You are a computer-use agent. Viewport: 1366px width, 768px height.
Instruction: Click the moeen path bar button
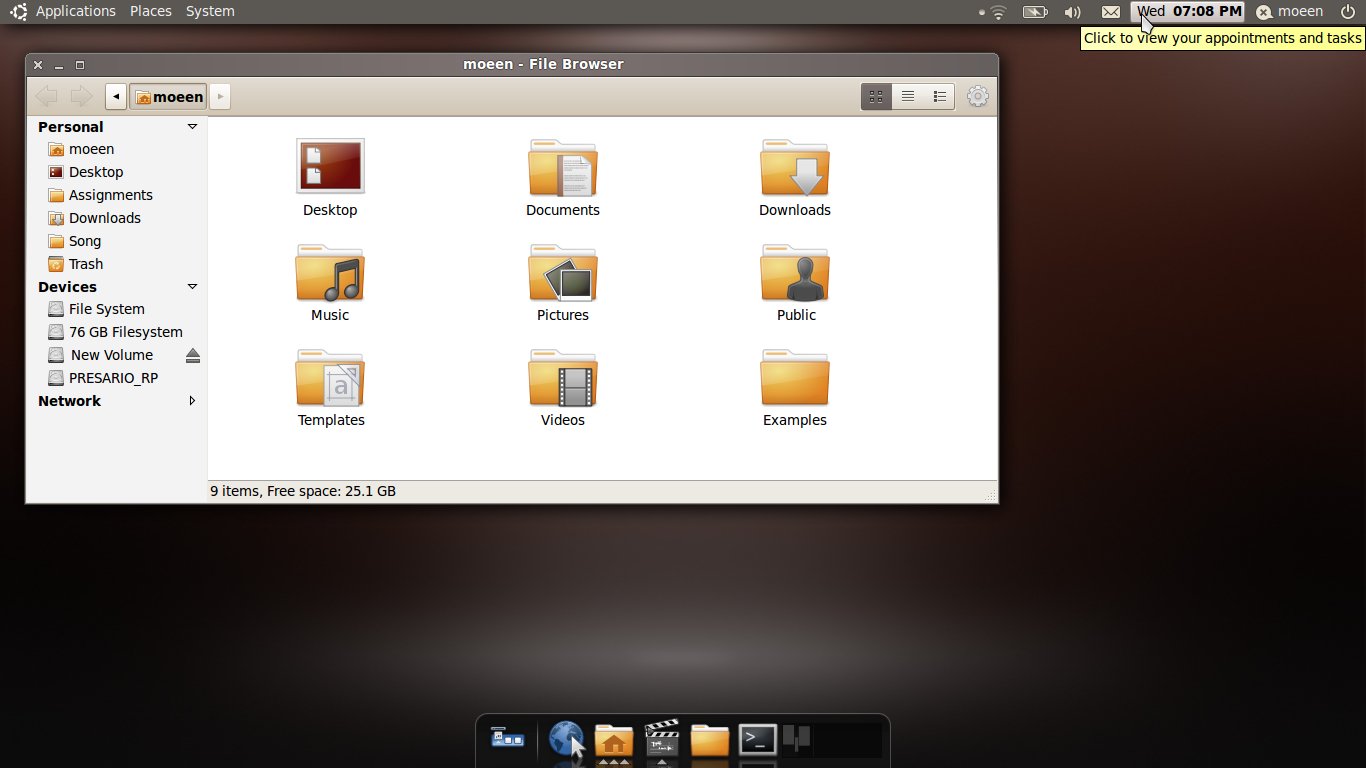168,96
